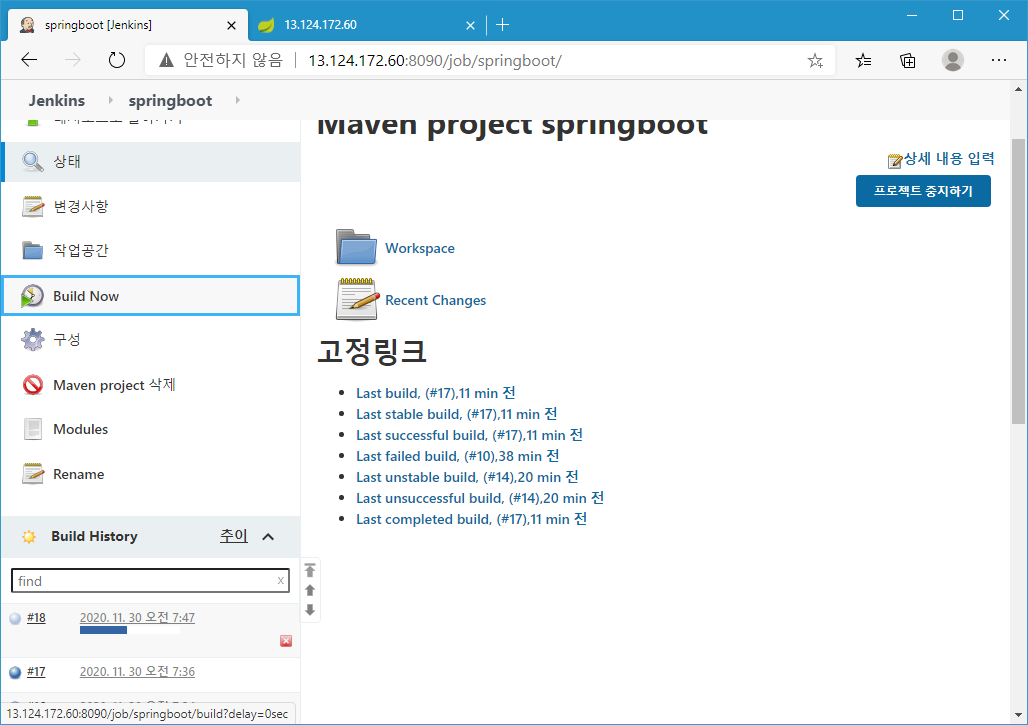Viewport: 1028px width, 725px height.
Task: Click the notepad icon beside 변경사항
Action: click(32, 206)
